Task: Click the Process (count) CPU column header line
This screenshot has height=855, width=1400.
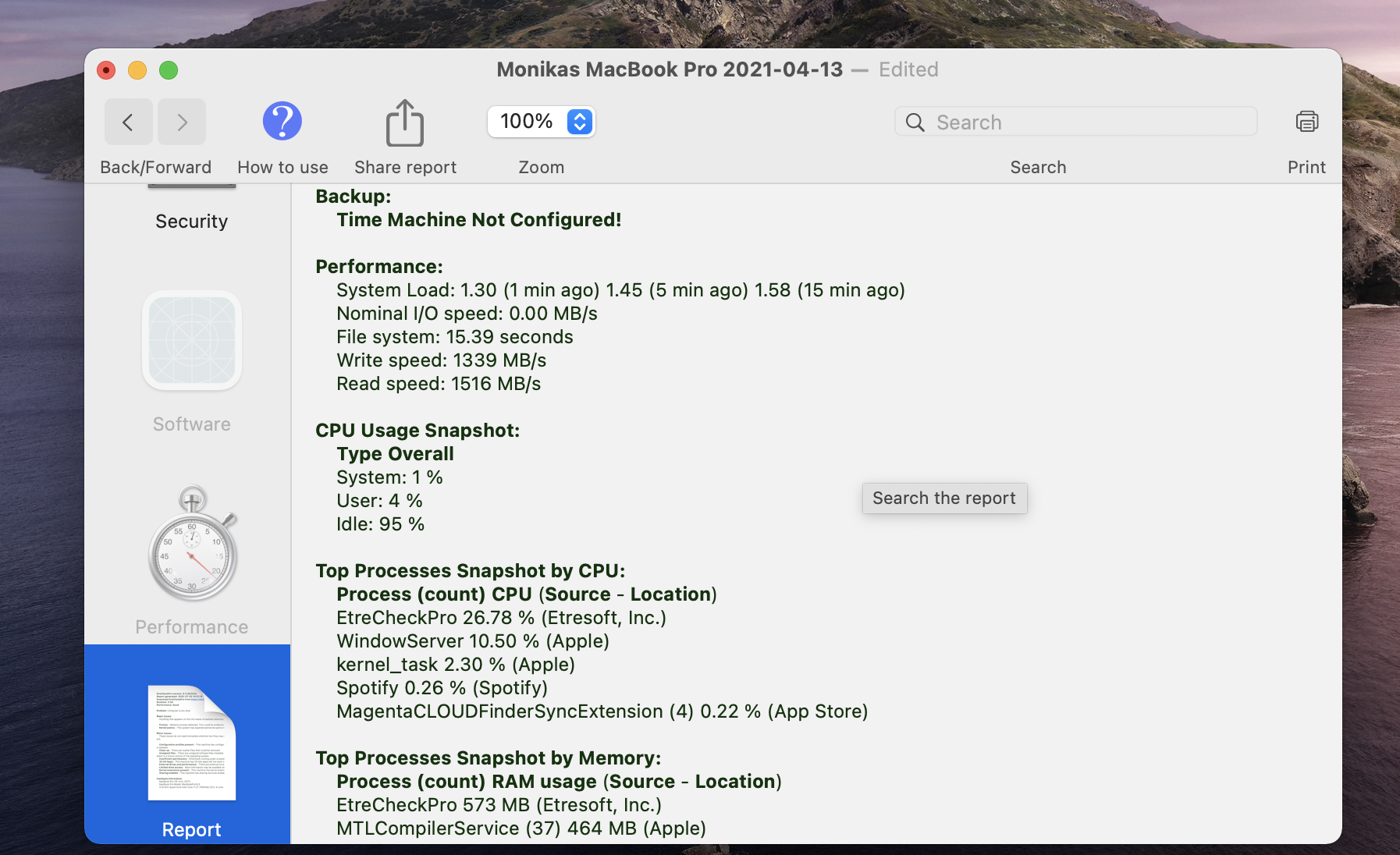Action: tap(527, 594)
